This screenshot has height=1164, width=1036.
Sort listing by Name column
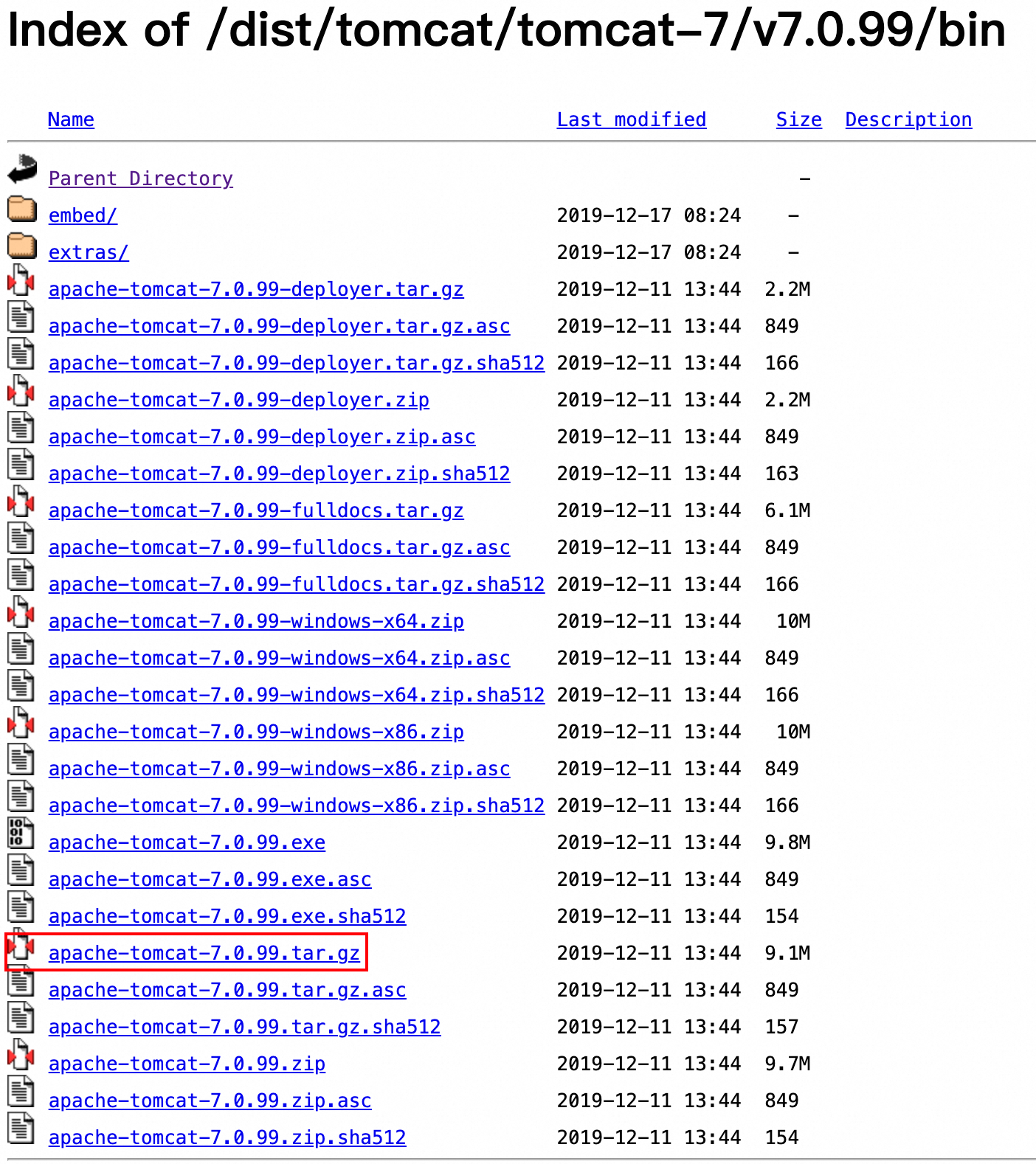coord(71,119)
